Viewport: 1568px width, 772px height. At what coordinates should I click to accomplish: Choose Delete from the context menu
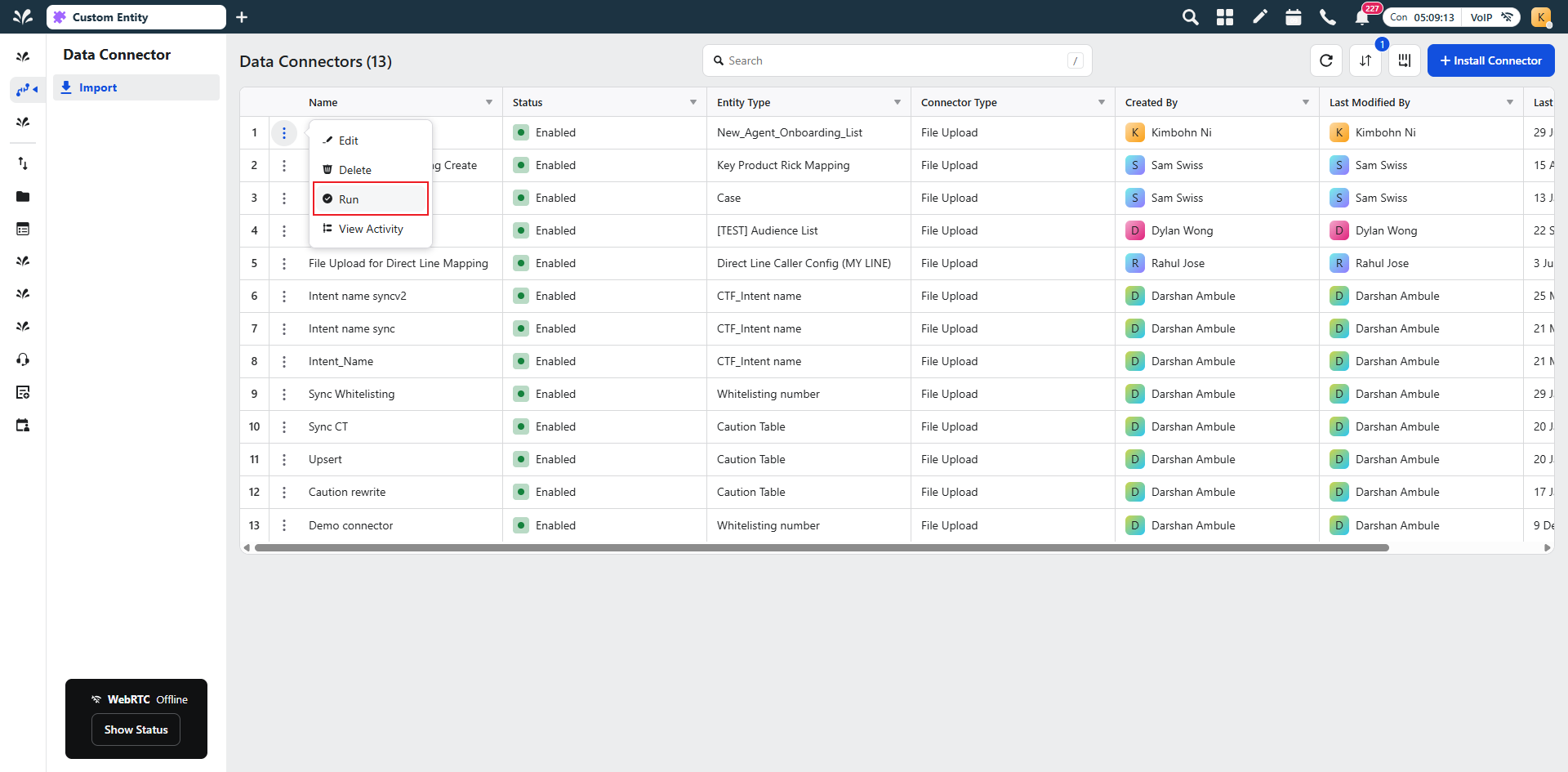pyautogui.click(x=371, y=170)
